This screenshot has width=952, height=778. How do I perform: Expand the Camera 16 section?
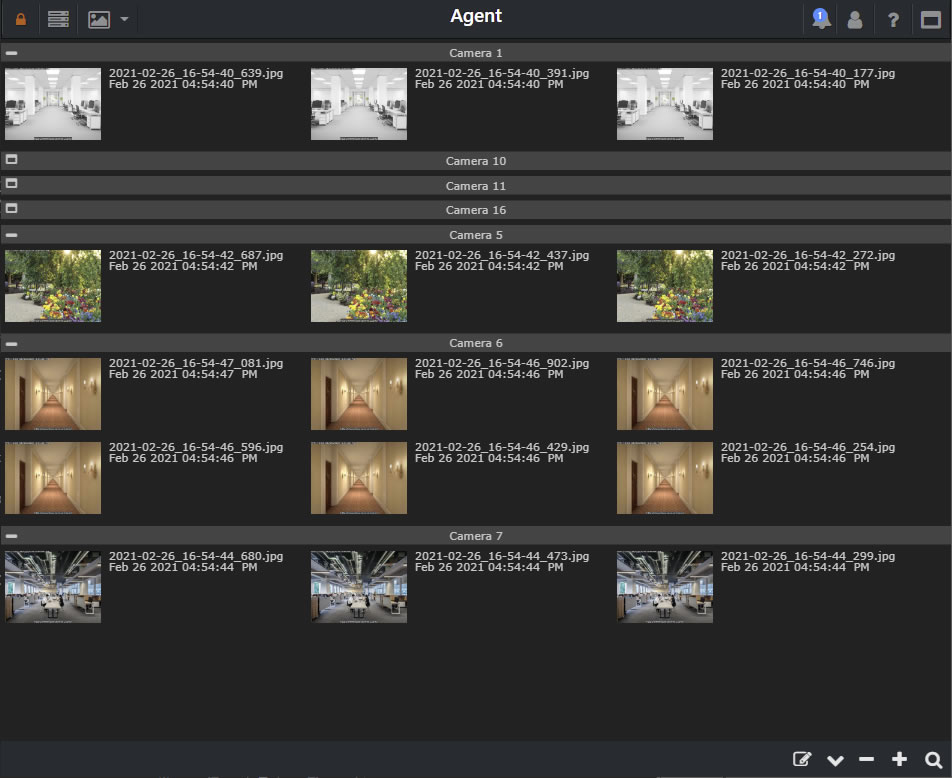pos(11,209)
